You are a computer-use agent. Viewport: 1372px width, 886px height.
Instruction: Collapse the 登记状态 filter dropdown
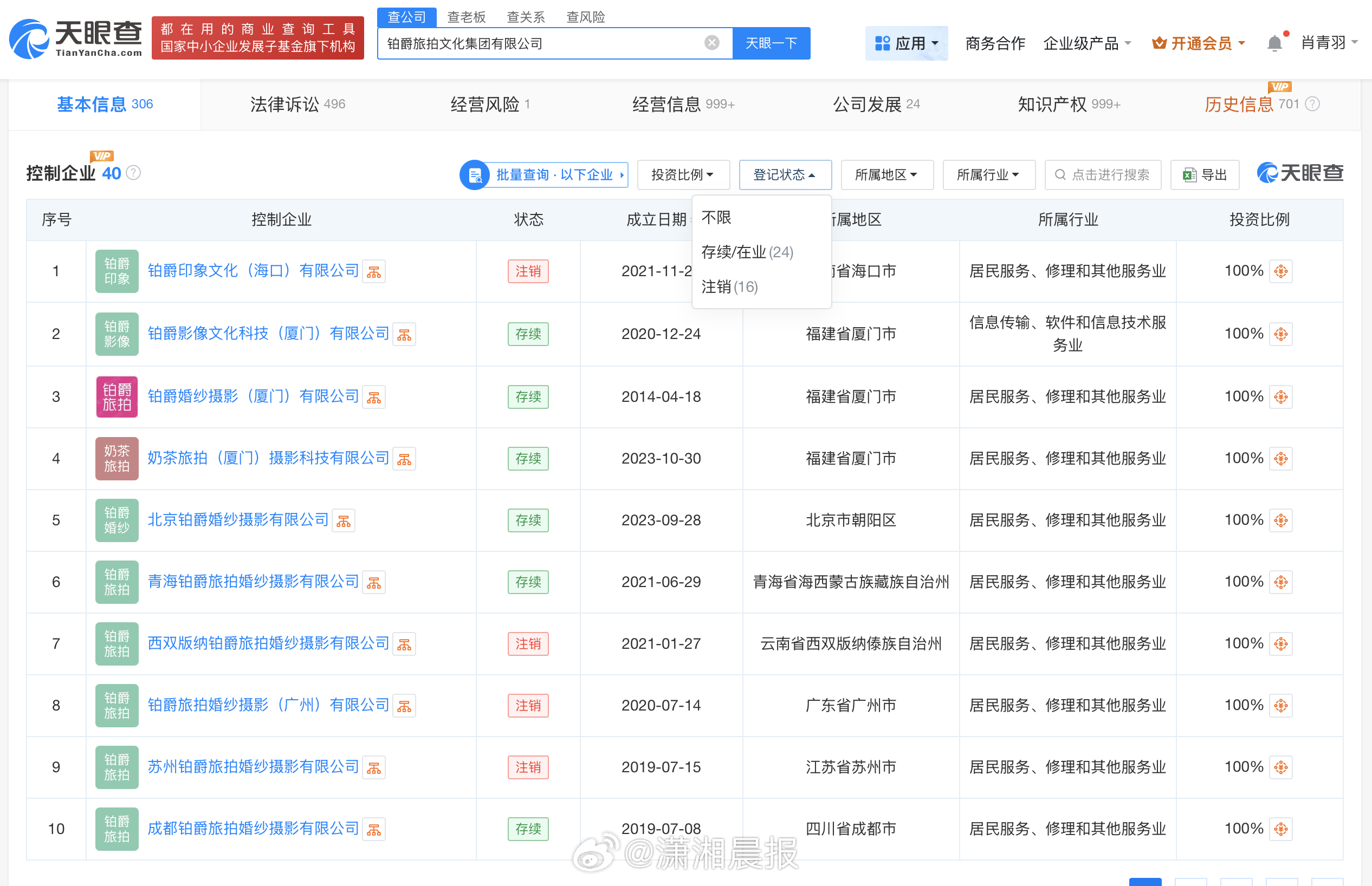[x=785, y=175]
